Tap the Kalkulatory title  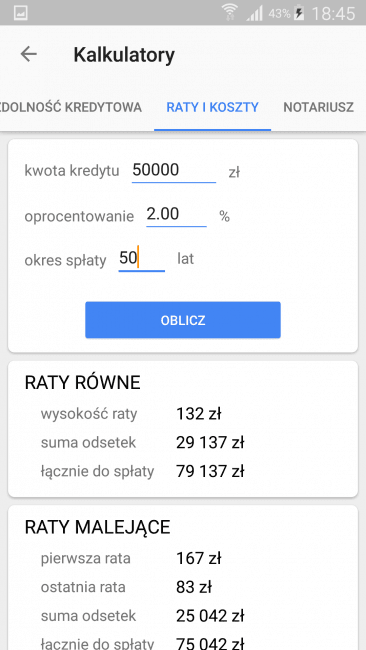coord(124,55)
